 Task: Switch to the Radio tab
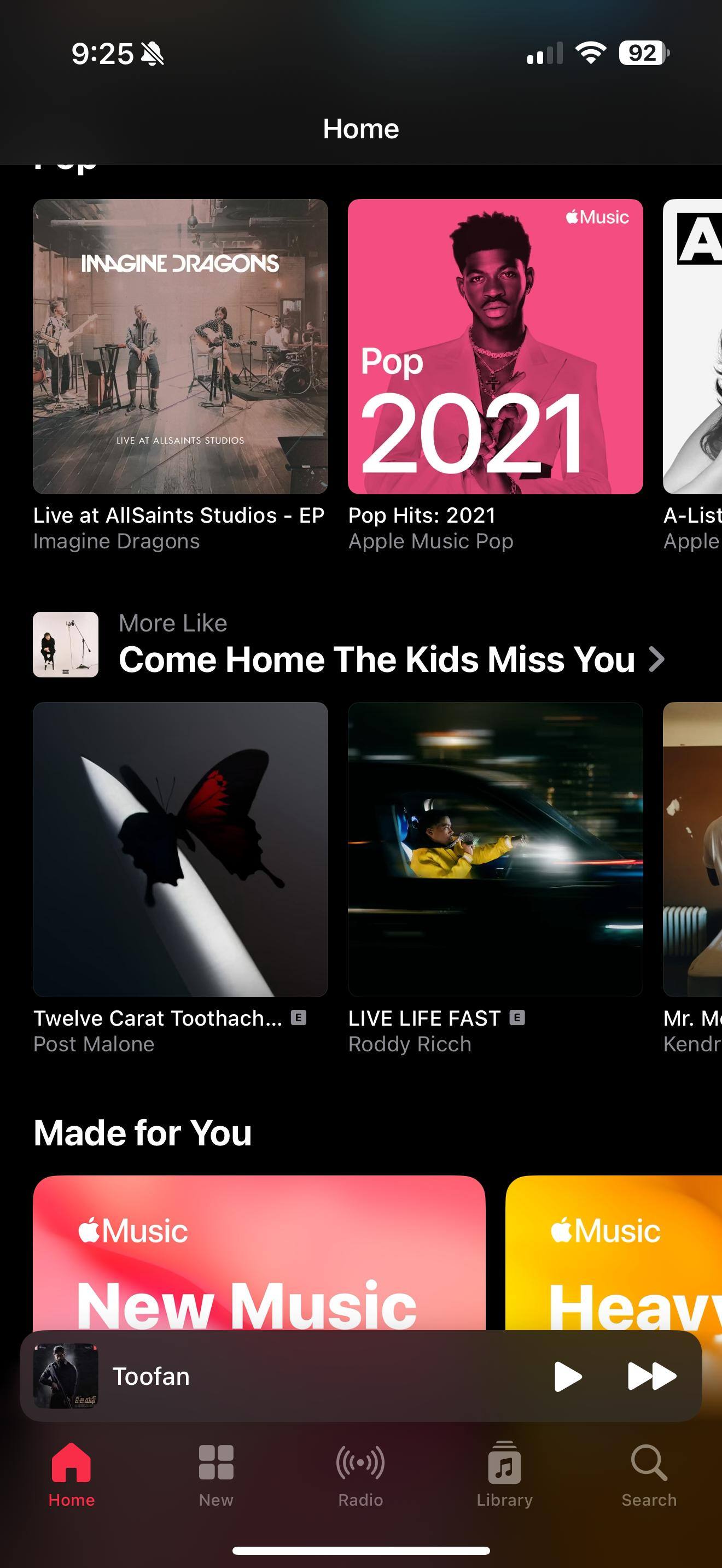(x=360, y=1462)
